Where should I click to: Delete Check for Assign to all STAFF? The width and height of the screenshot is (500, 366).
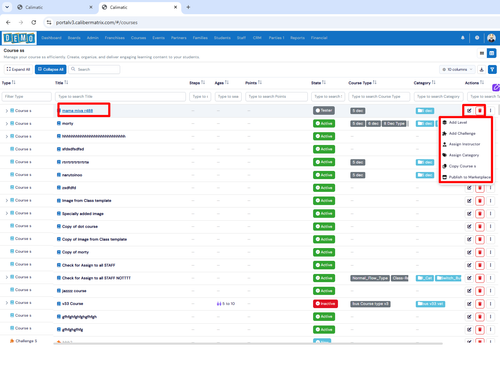pos(480,265)
